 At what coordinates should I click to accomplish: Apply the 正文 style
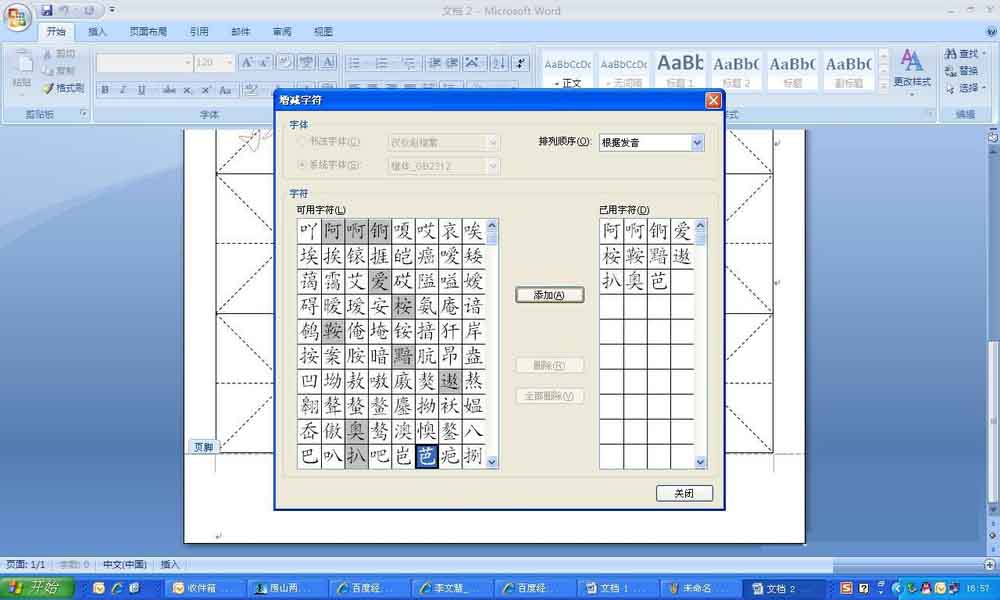click(x=568, y=70)
